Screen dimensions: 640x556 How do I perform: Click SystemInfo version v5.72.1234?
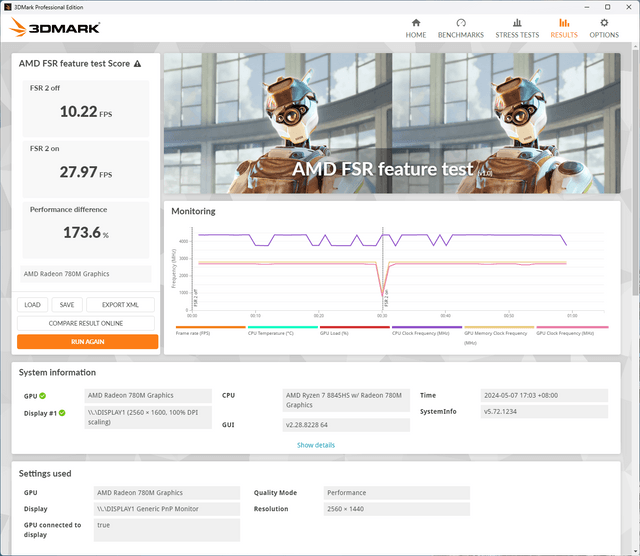click(544, 411)
